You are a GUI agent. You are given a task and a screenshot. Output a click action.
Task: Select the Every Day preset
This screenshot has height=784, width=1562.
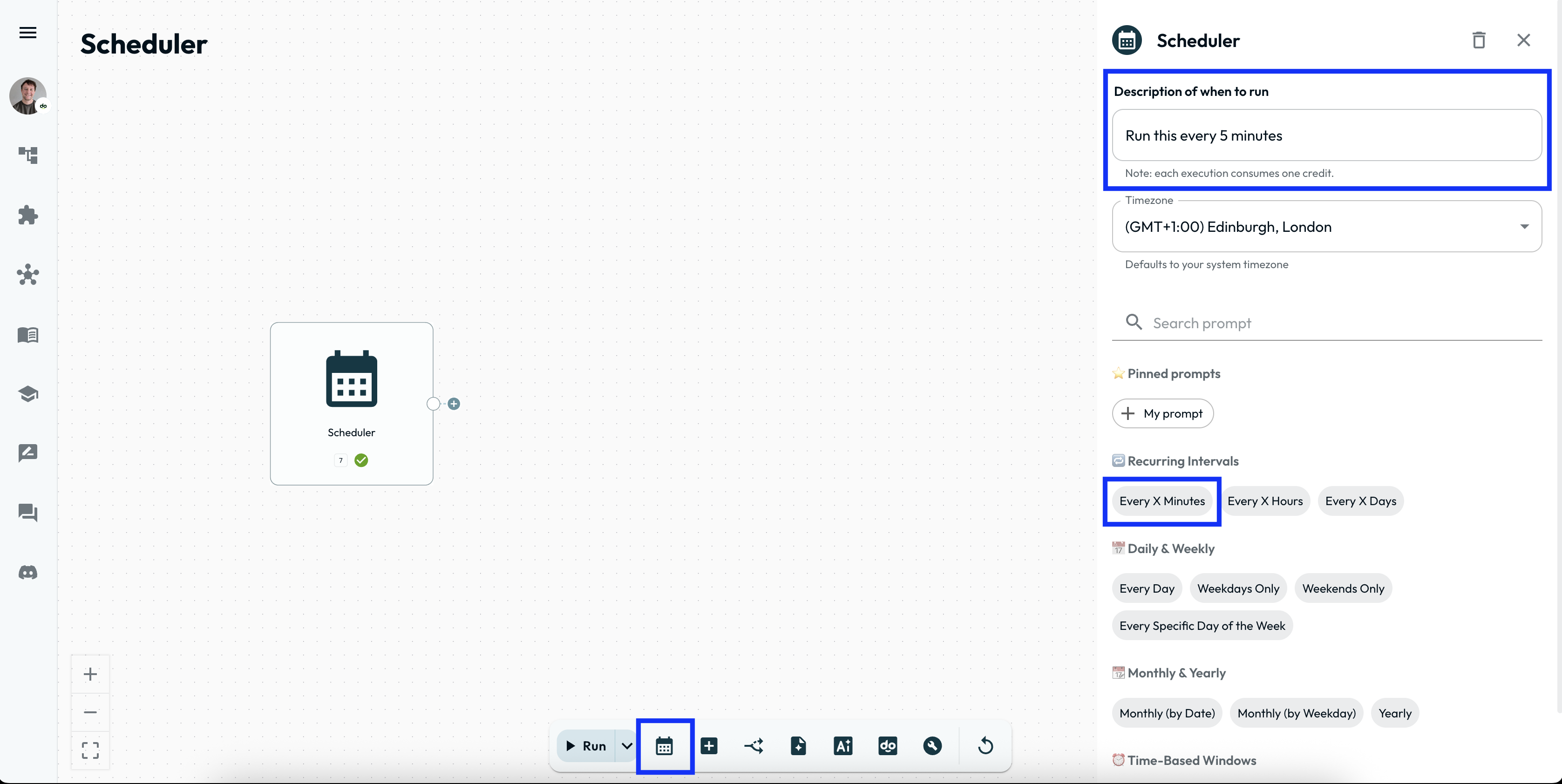[x=1147, y=588]
